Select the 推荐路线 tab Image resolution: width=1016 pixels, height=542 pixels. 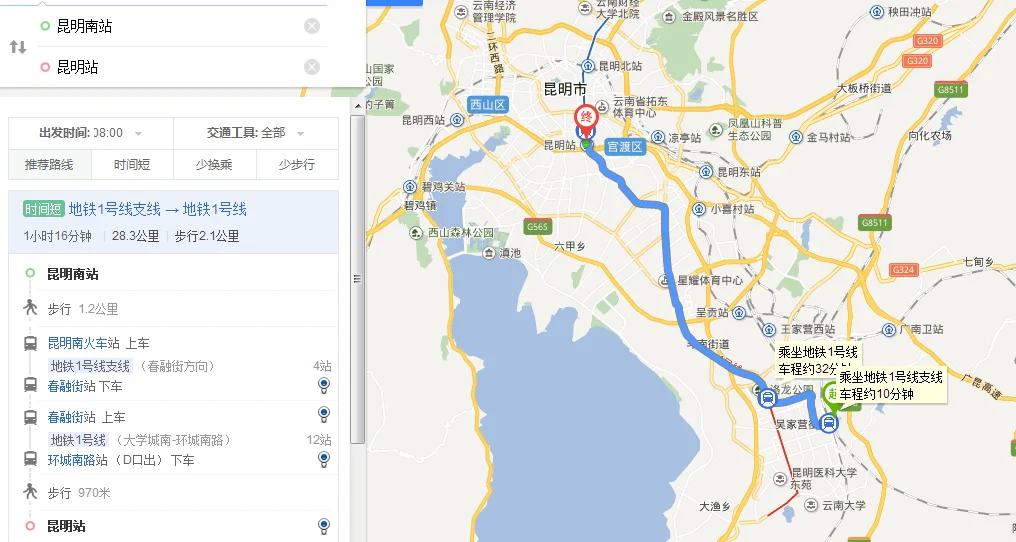pos(49,165)
